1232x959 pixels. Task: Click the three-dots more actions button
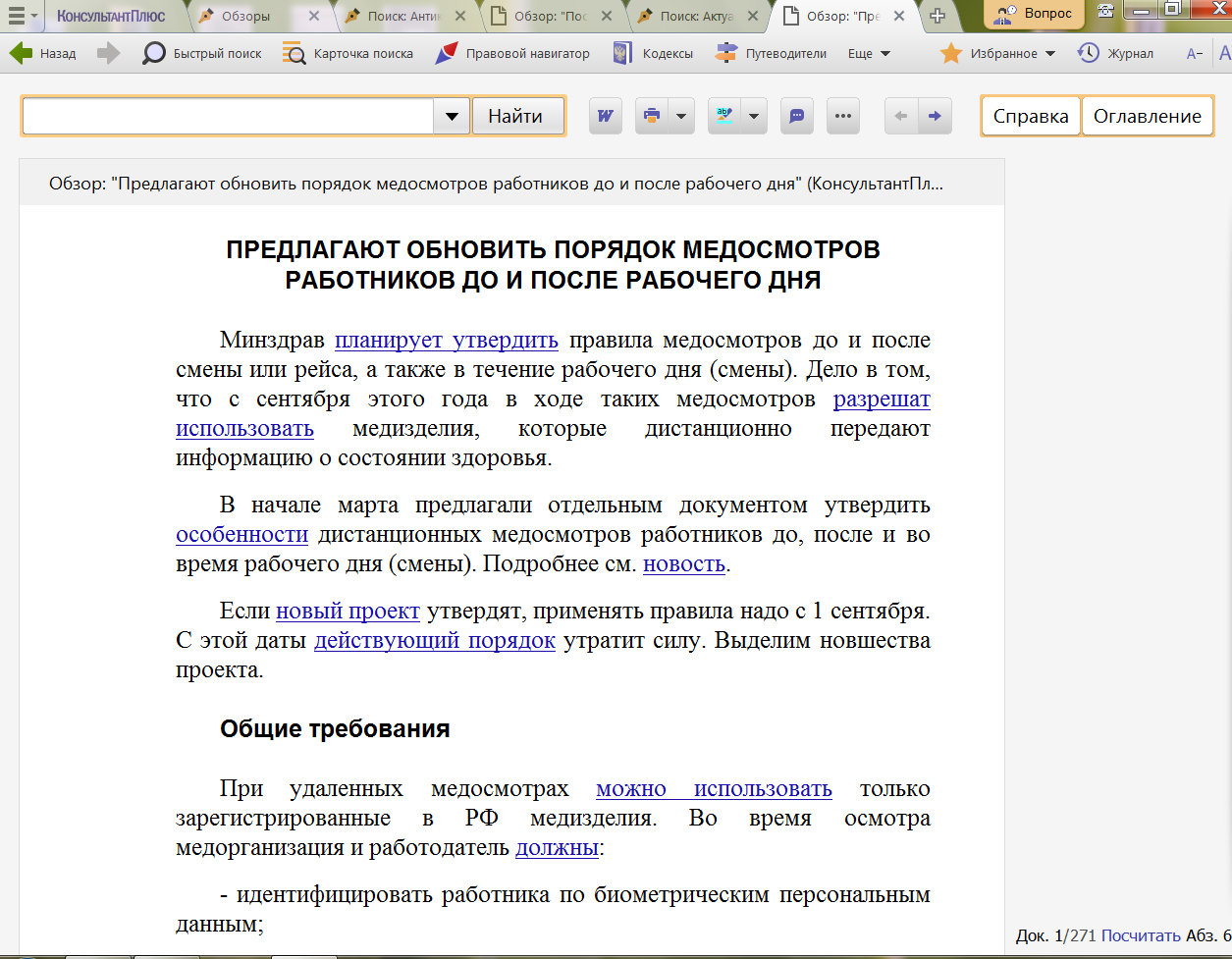click(x=842, y=116)
